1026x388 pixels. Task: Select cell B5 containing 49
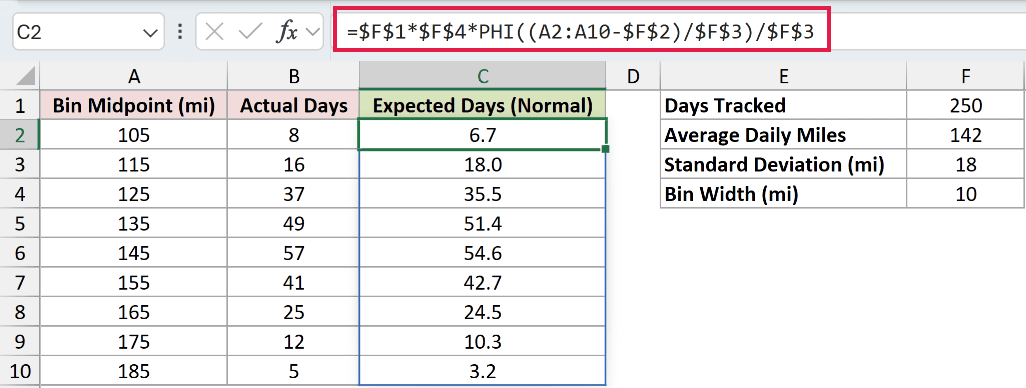point(293,223)
